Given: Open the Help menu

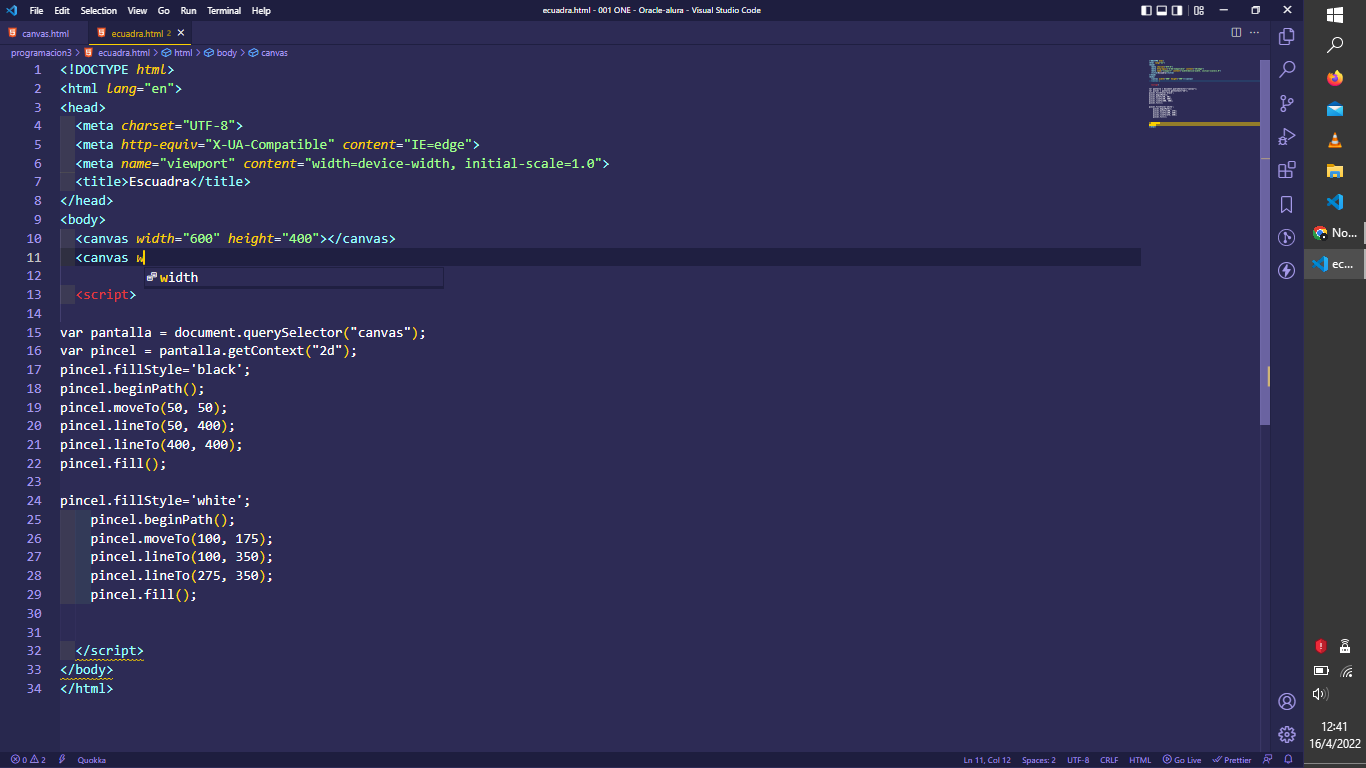Looking at the screenshot, I should (x=261, y=10).
